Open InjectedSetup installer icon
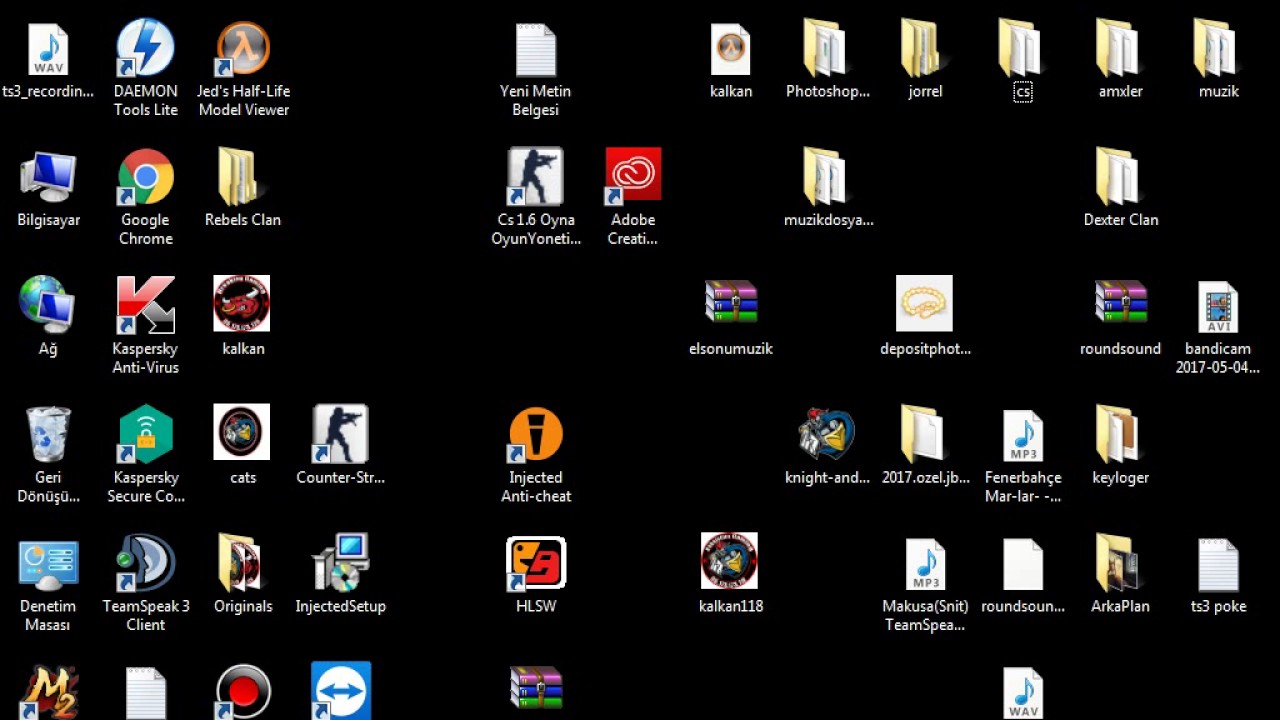1280x720 pixels. (340, 563)
